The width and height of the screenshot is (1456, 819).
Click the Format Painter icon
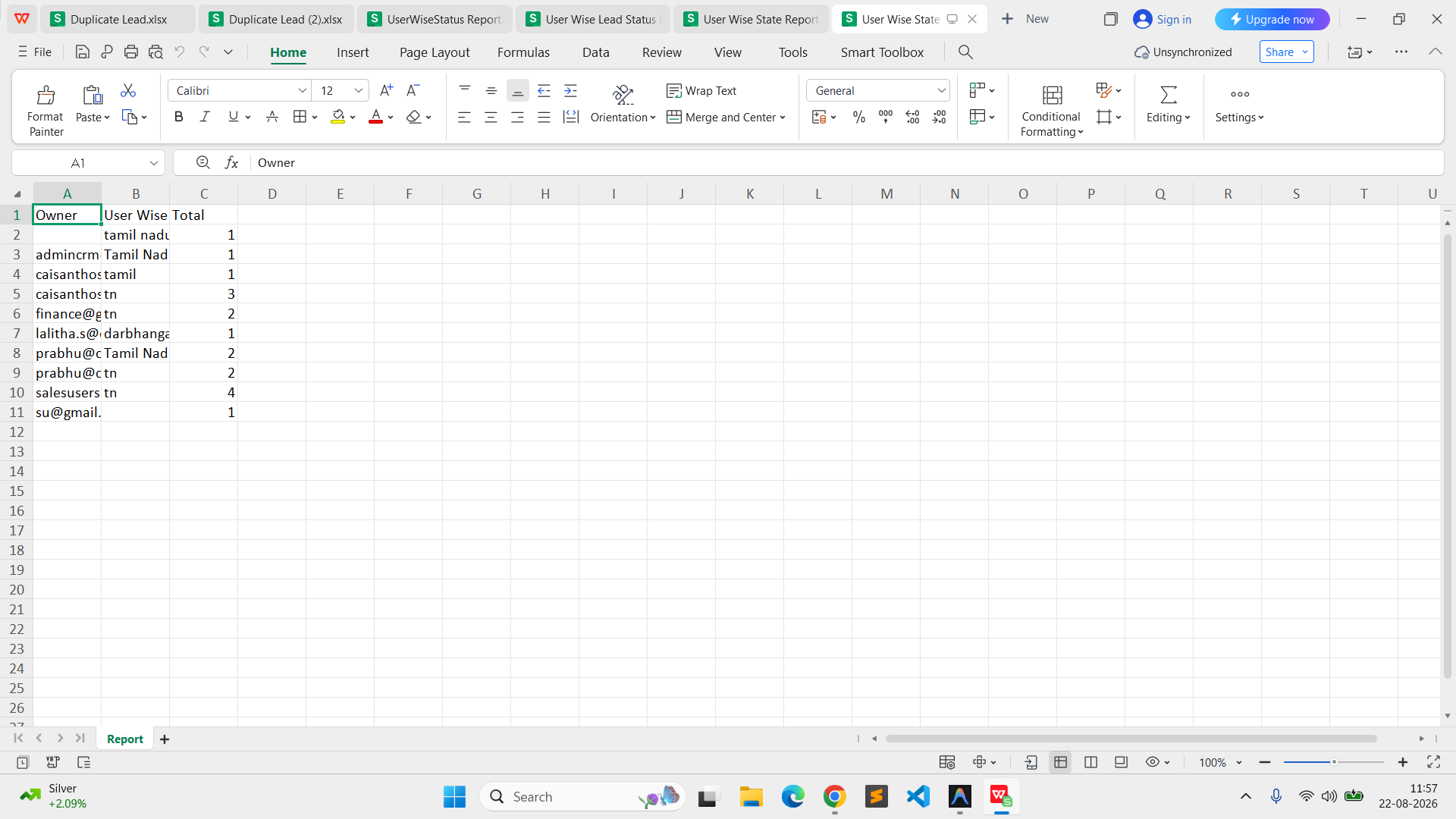[45, 95]
